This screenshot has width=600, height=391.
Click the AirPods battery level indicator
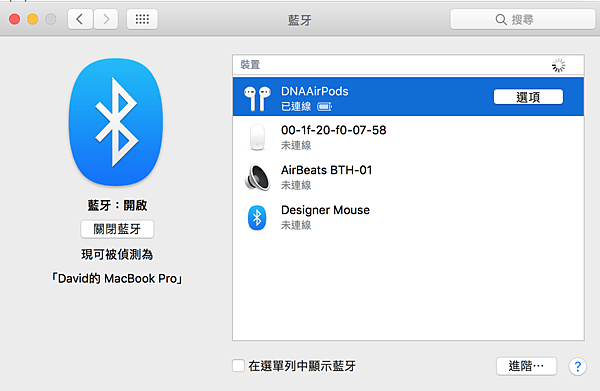pyautogui.click(x=324, y=107)
